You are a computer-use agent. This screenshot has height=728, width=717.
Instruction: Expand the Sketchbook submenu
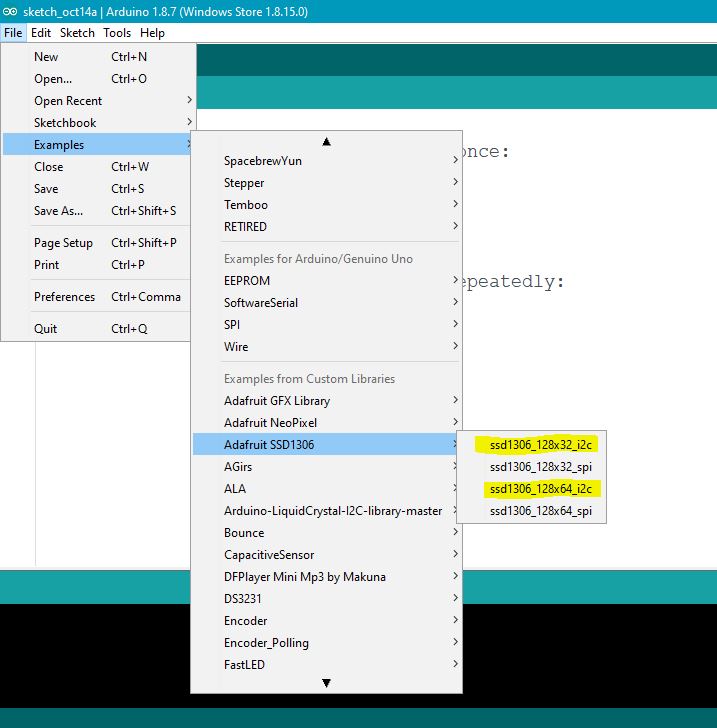pyautogui.click(x=99, y=123)
